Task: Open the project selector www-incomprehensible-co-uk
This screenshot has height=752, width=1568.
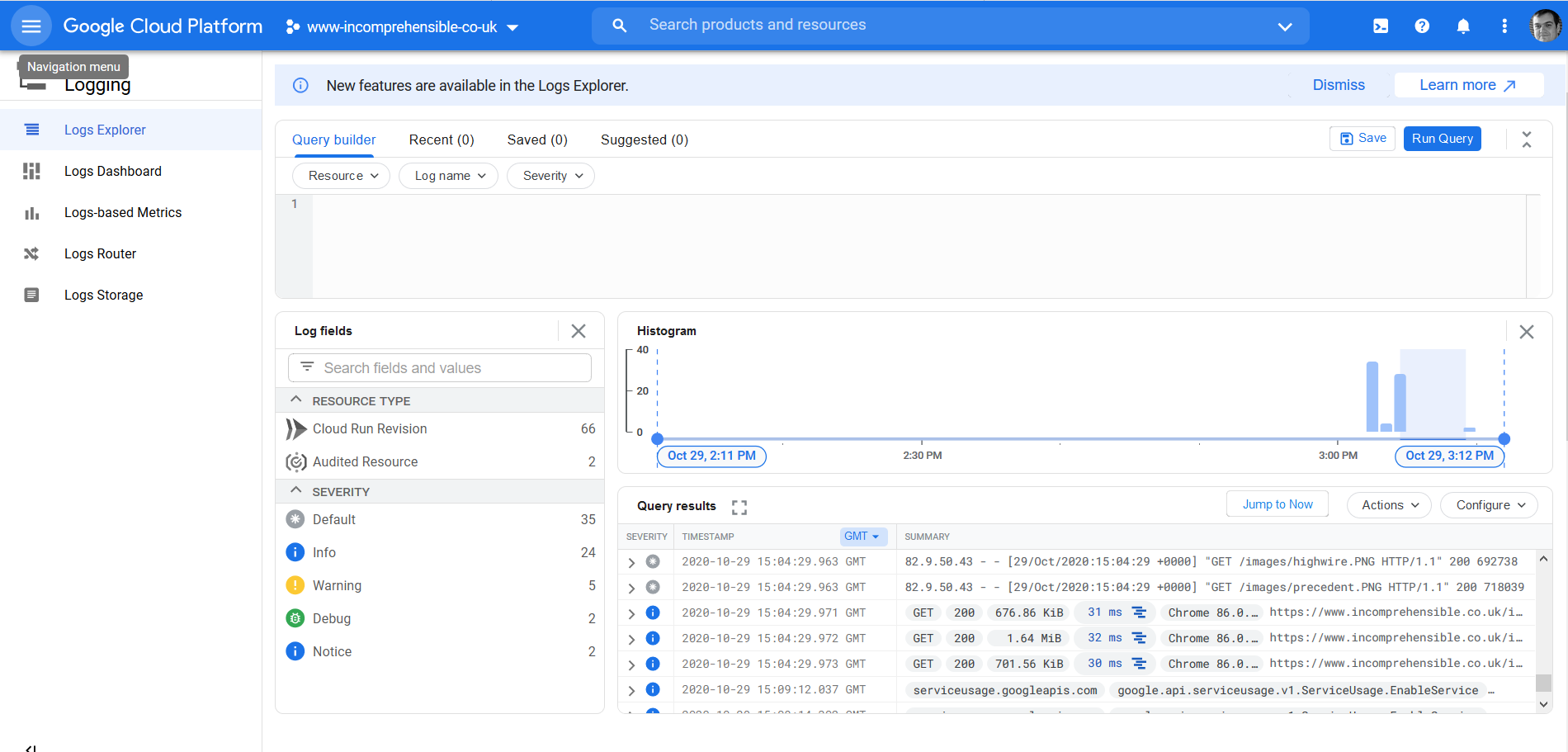Action: click(x=402, y=27)
